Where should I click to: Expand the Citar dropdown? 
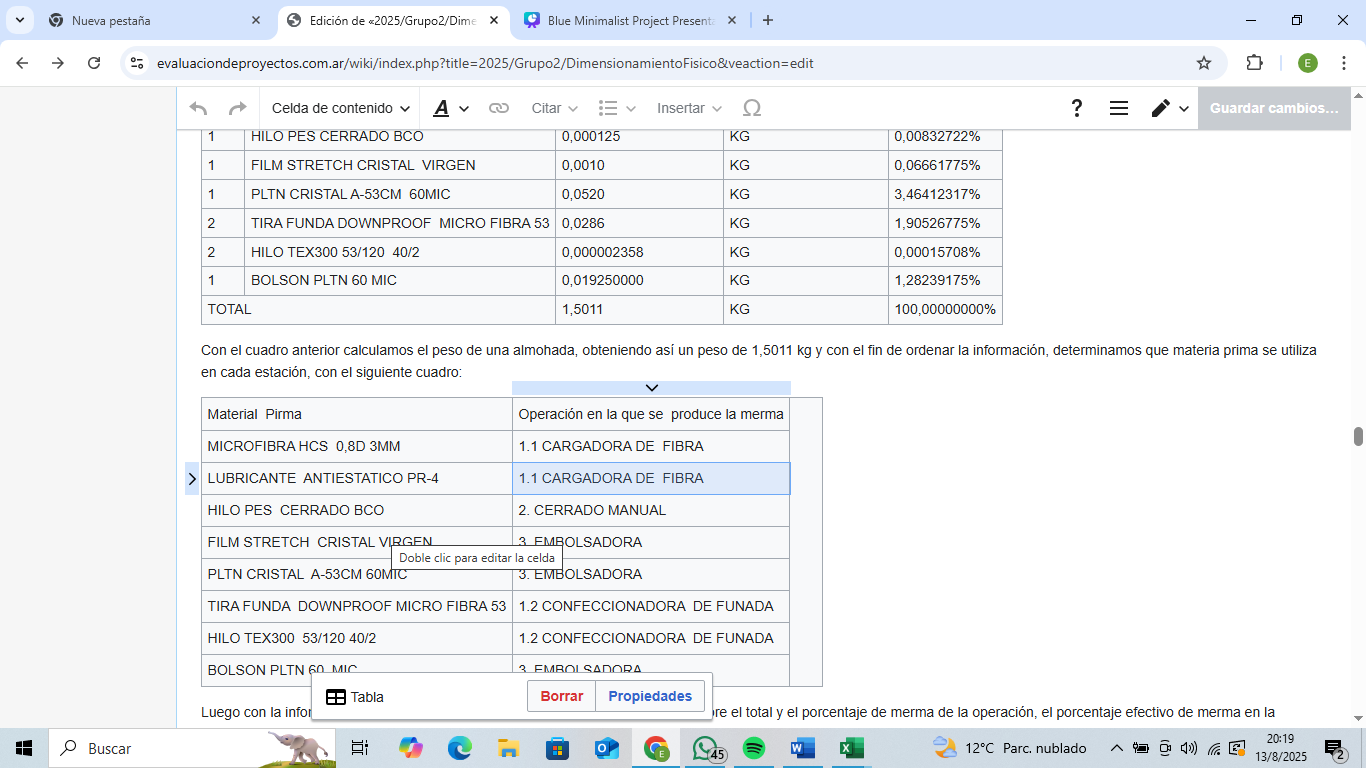pyautogui.click(x=554, y=108)
